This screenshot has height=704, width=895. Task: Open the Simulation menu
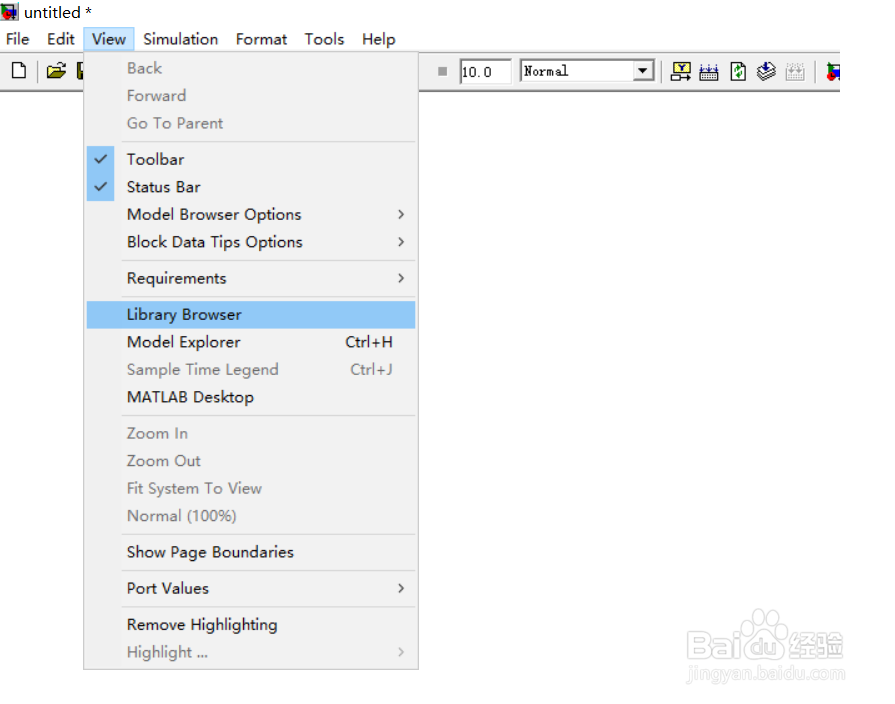[x=180, y=39]
